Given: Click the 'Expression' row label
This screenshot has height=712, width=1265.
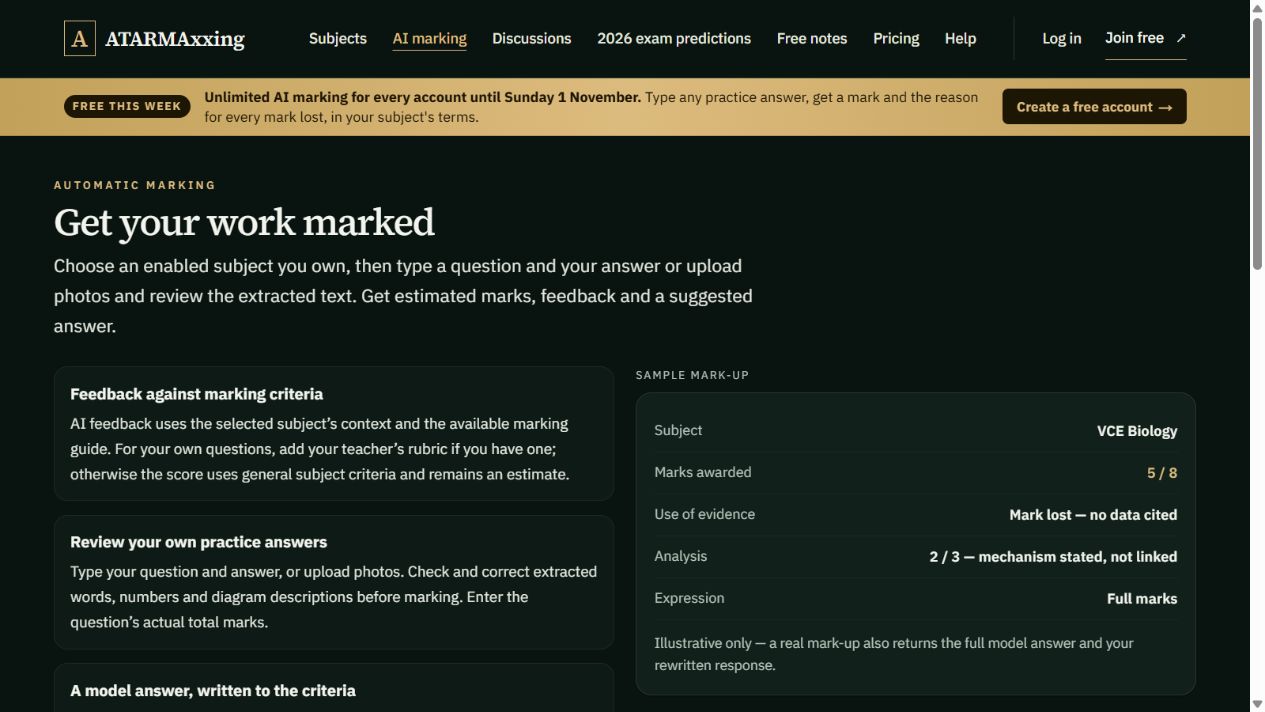Looking at the screenshot, I should click(x=689, y=598).
